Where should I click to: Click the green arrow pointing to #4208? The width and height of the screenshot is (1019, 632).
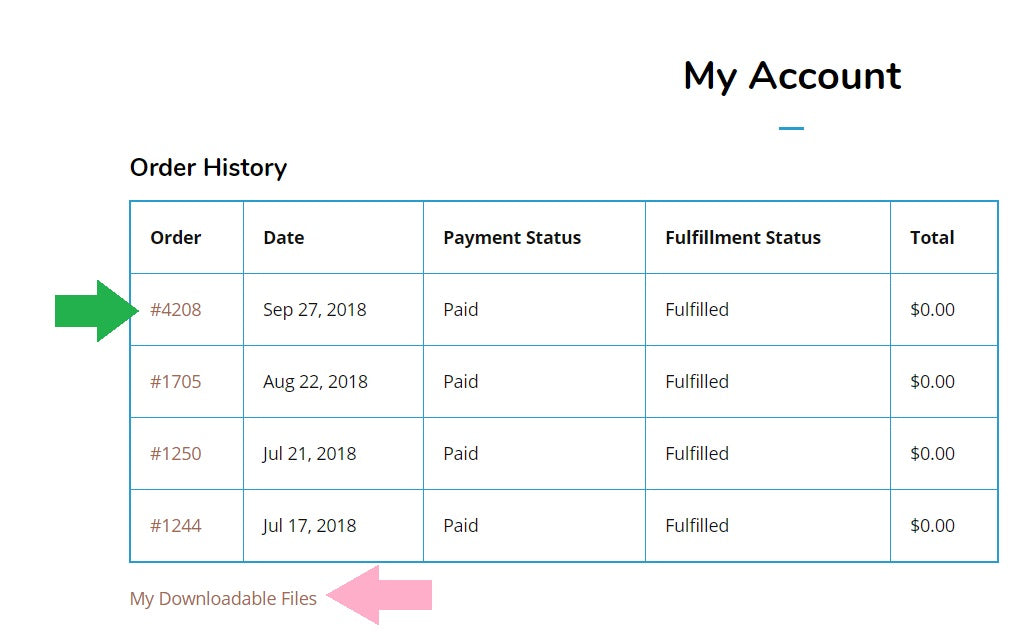[x=96, y=311]
